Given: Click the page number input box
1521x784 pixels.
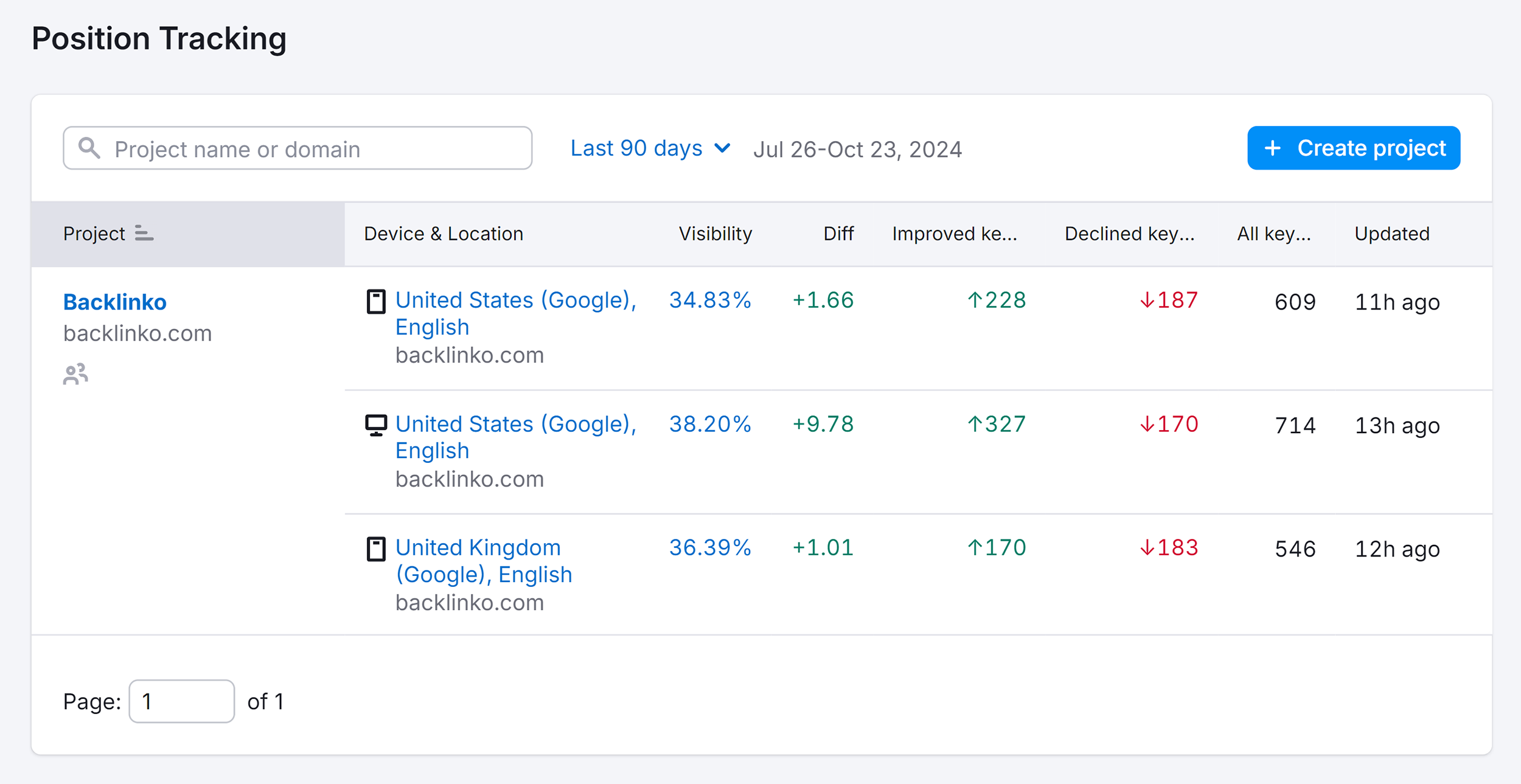Looking at the screenshot, I should (181, 701).
